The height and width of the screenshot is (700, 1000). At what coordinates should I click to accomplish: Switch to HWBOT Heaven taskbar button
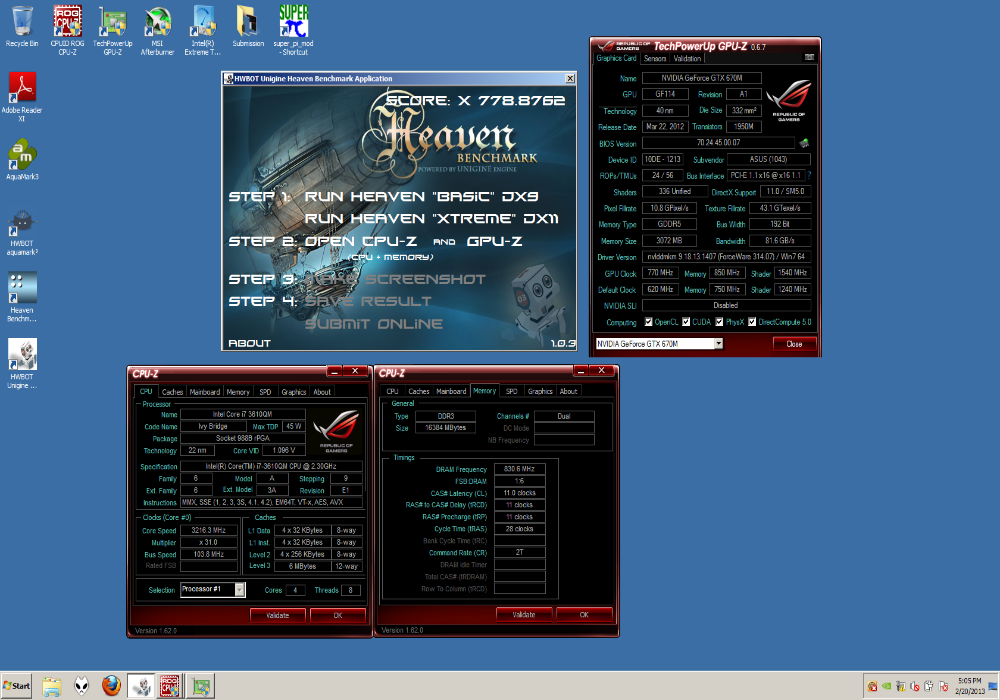141,686
